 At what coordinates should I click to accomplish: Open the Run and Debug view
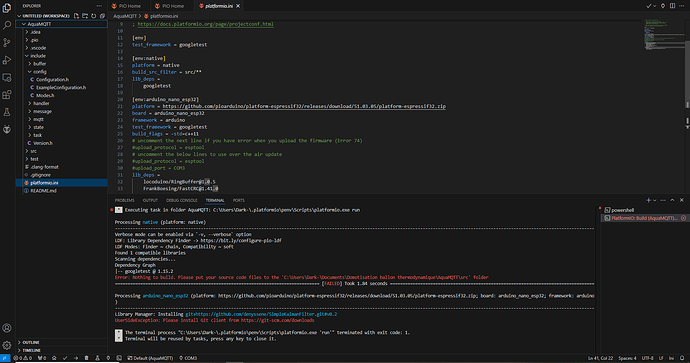coord(7,60)
